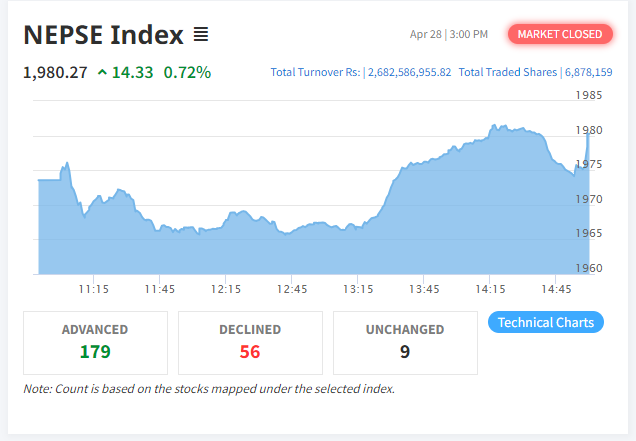
Task: Click the Total Traded Shares value
Action: click(589, 72)
